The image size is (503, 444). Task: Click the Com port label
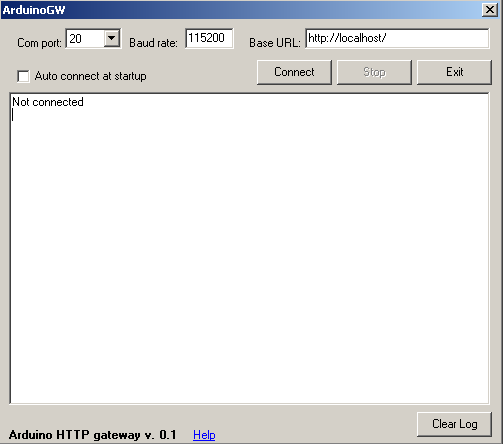[39, 43]
